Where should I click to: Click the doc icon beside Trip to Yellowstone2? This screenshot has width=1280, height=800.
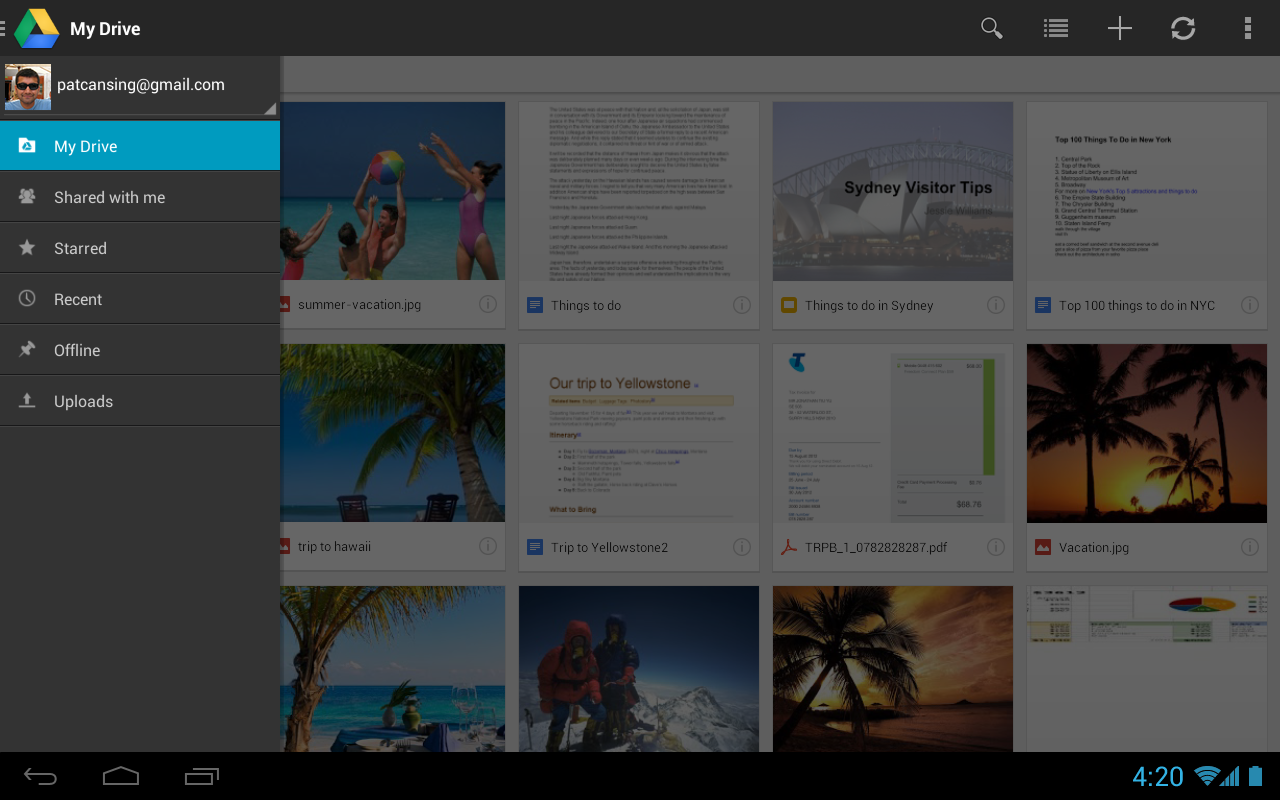[x=535, y=547]
